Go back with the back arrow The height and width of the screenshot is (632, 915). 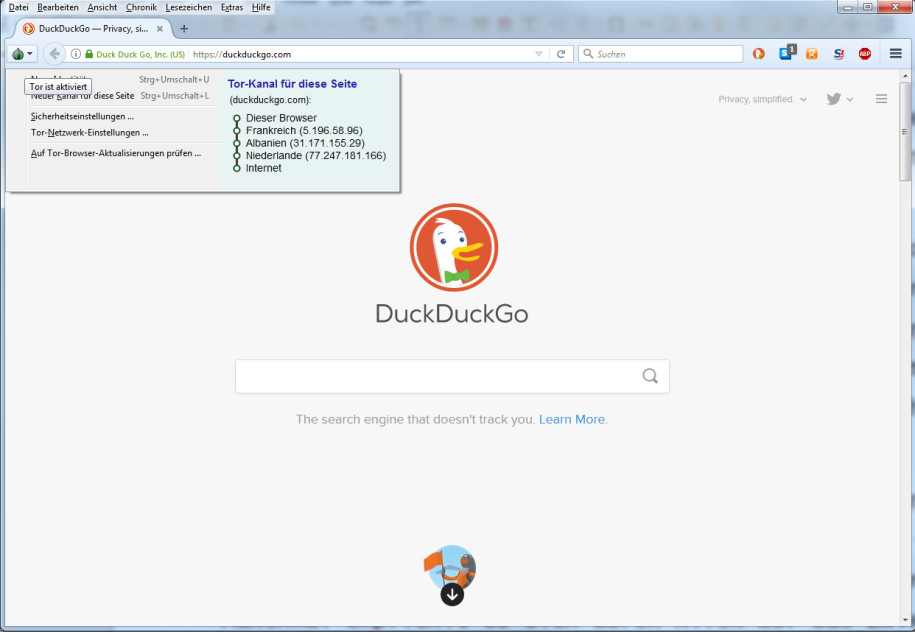tap(54, 54)
